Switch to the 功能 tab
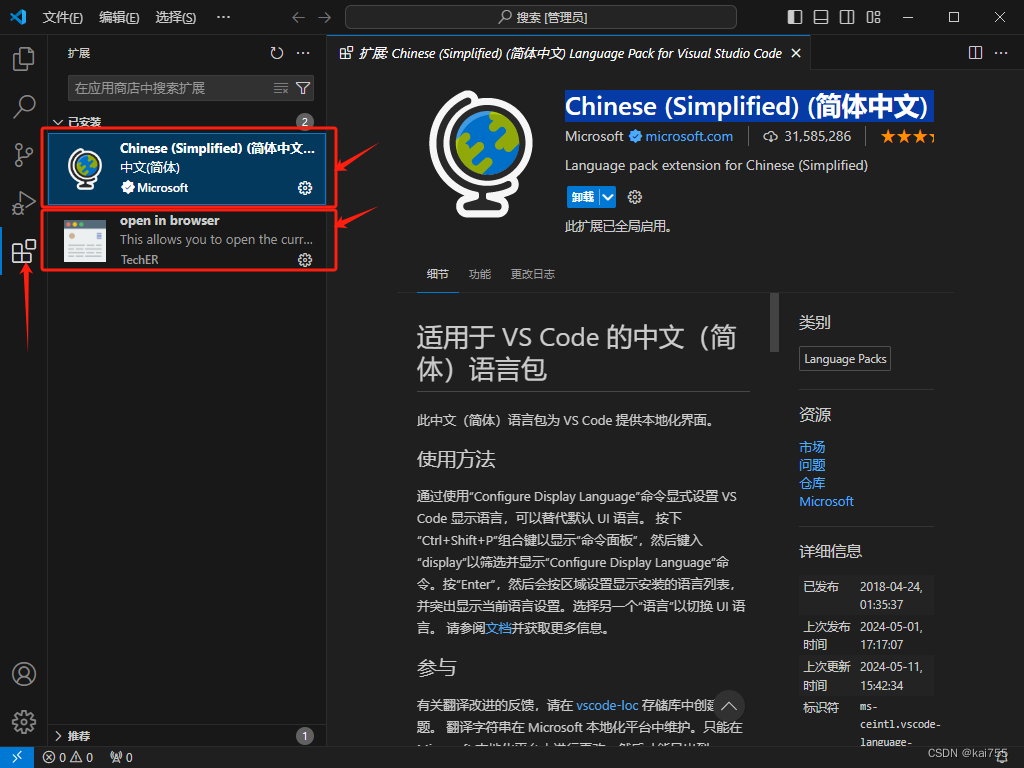 point(479,274)
